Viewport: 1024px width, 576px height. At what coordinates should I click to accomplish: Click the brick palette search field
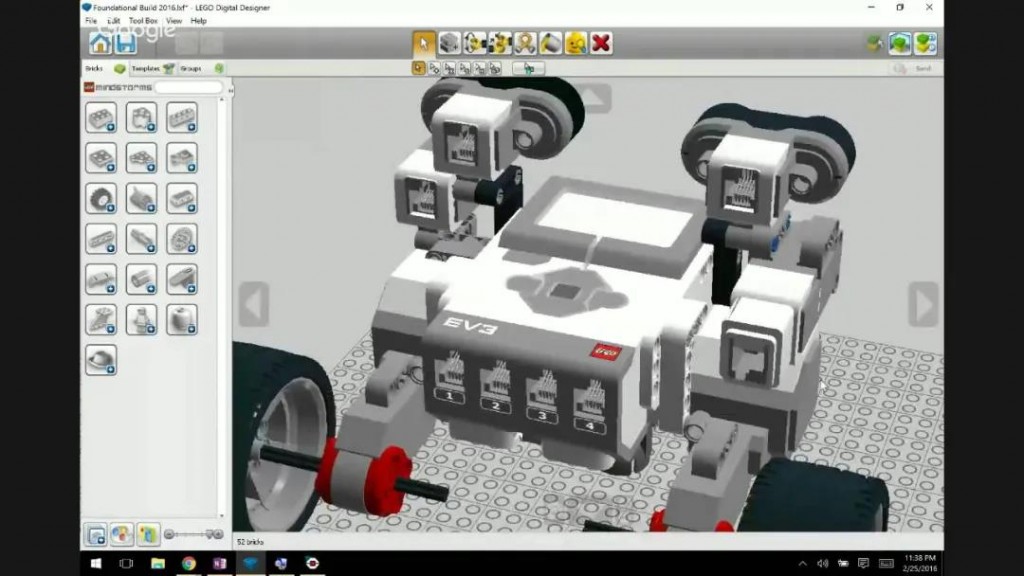[x=189, y=88]
